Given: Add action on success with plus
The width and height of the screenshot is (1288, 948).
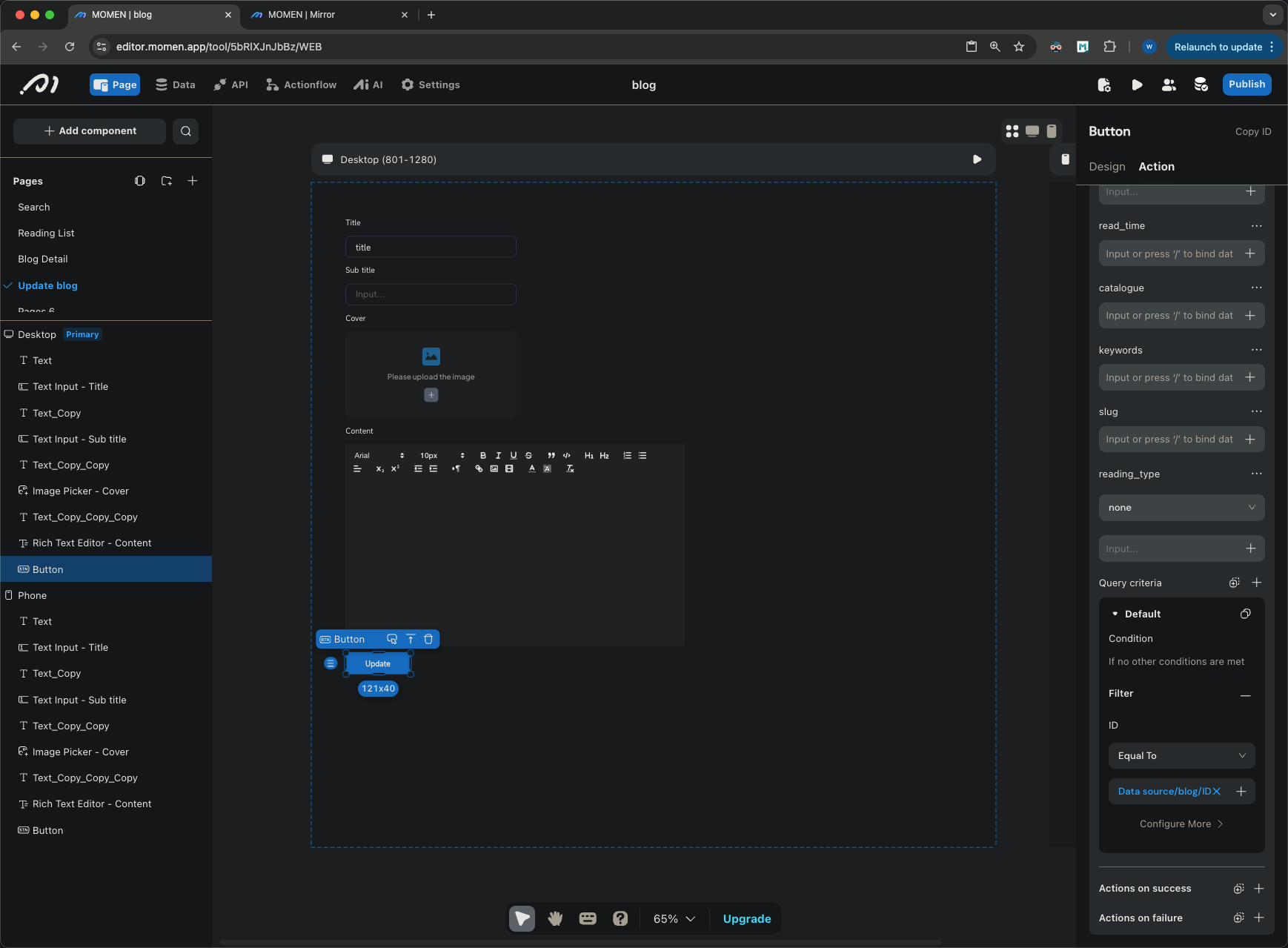Looking at the screenshot, I should [1258, 889].
